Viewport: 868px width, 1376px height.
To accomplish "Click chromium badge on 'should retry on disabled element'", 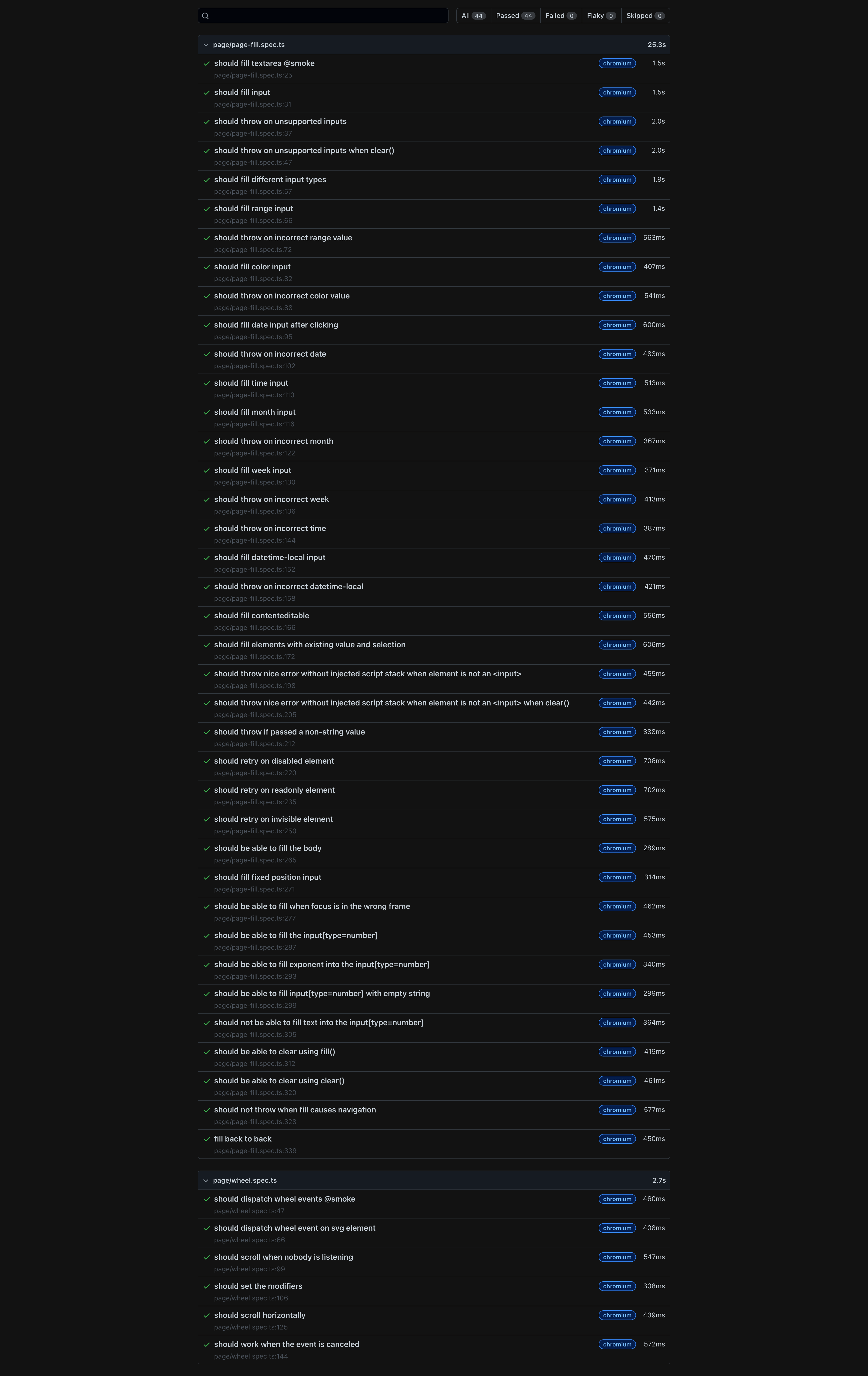I will click(x=617, y=761).
